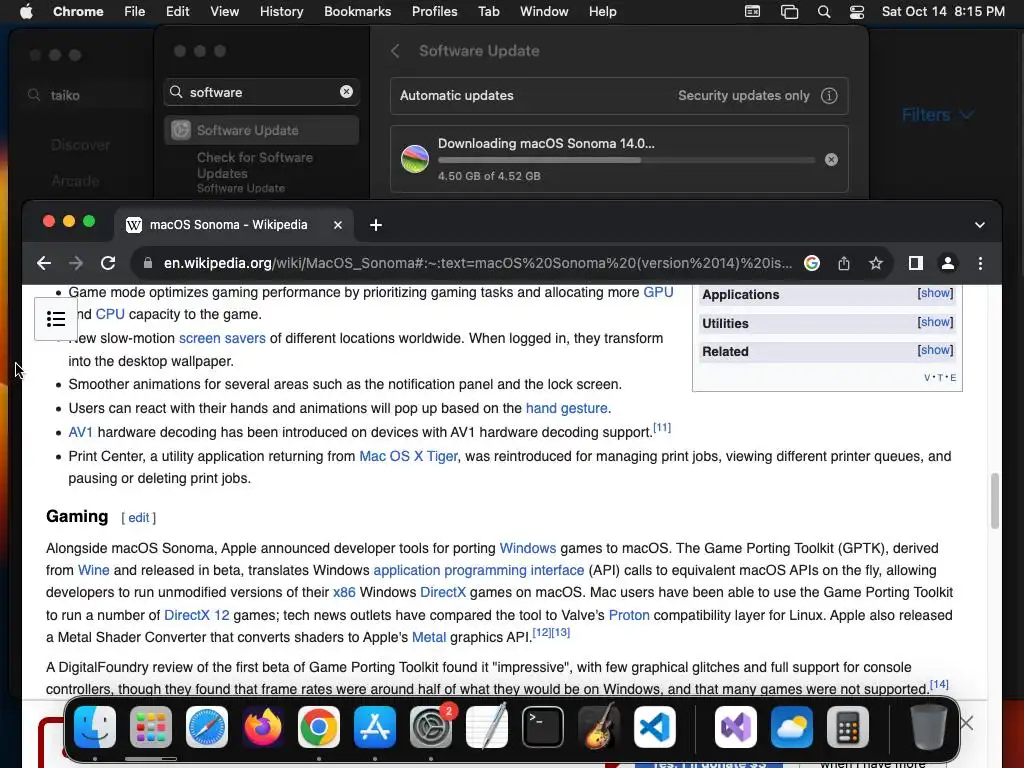Toggle the Wikipedia table of contents button
Screen dimensions: 1024x768
coord(56,319)
